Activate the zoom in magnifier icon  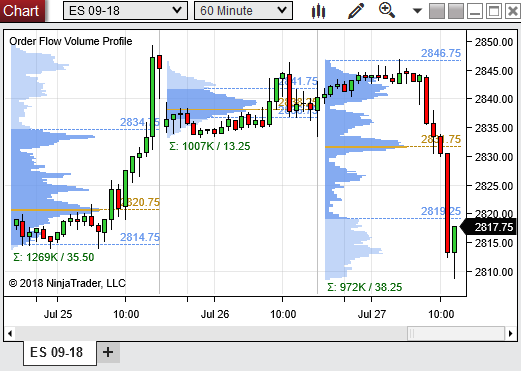pyautogui.click(x=387, y=10)
